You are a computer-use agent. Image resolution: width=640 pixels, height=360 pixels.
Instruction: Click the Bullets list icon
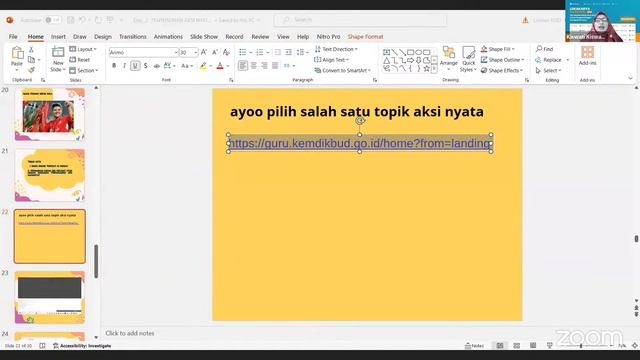(x=242, y=52)
